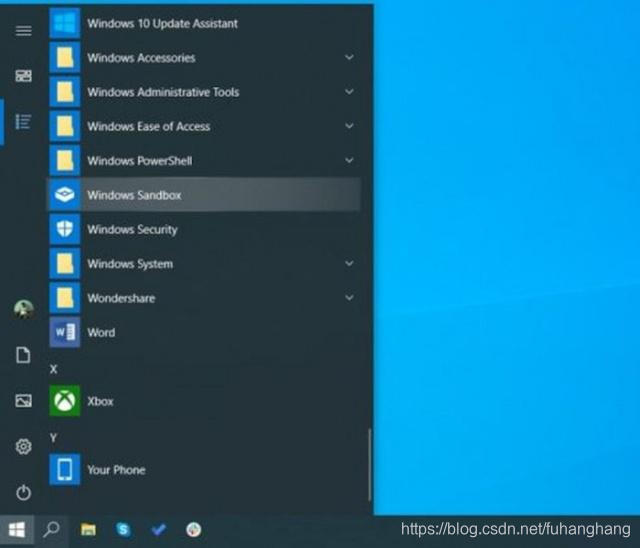Image resolution: width=640 pixels, height=548 pixels.
Task: Click the Windows Administrative Tools folder icon
Action: point(65,92)
